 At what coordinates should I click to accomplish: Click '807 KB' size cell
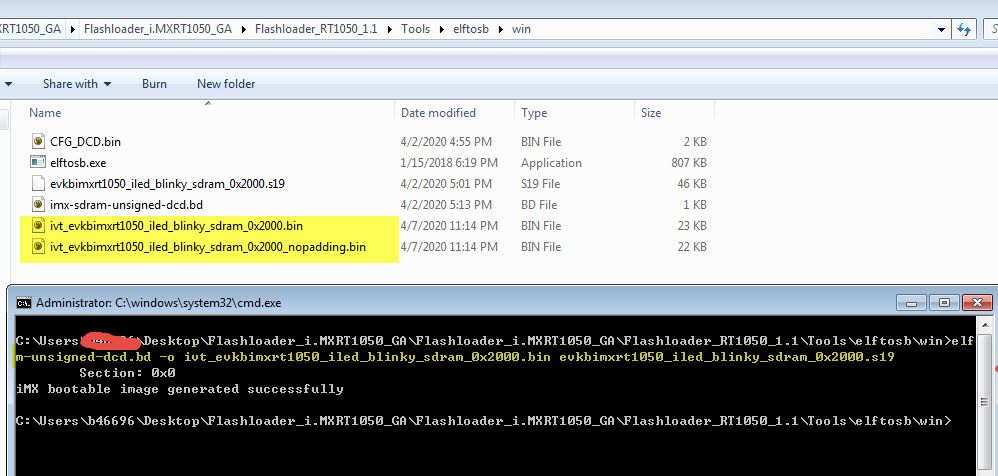[x=689, y=163]
